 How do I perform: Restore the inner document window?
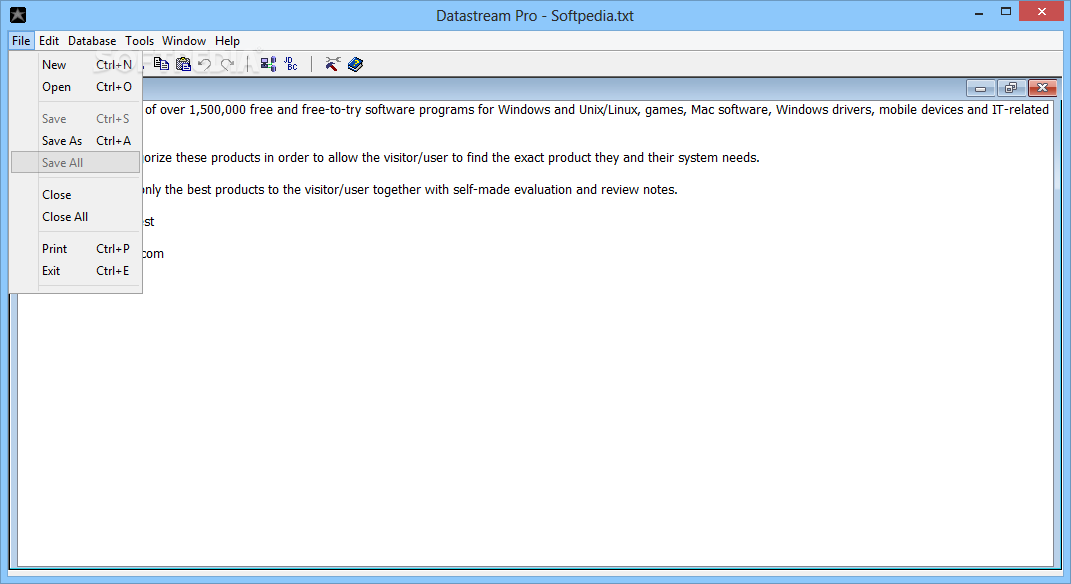pos(1011,88)
